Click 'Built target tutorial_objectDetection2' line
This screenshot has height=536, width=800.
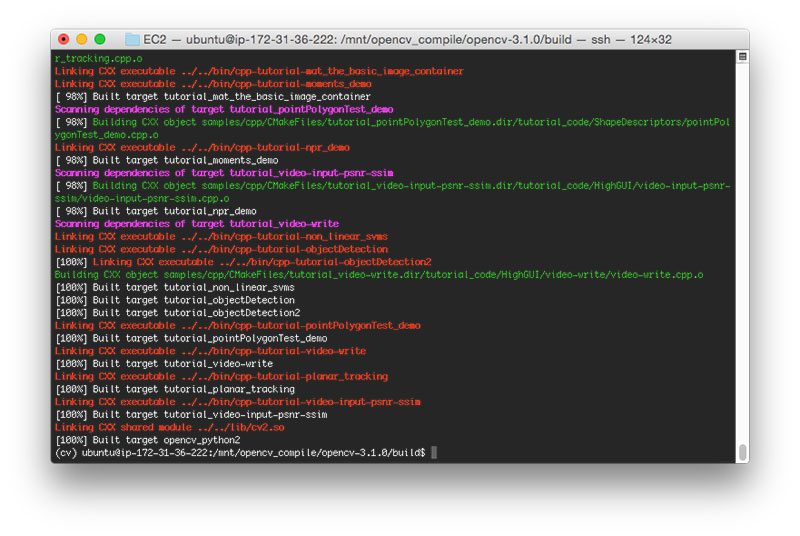[178, 312]
